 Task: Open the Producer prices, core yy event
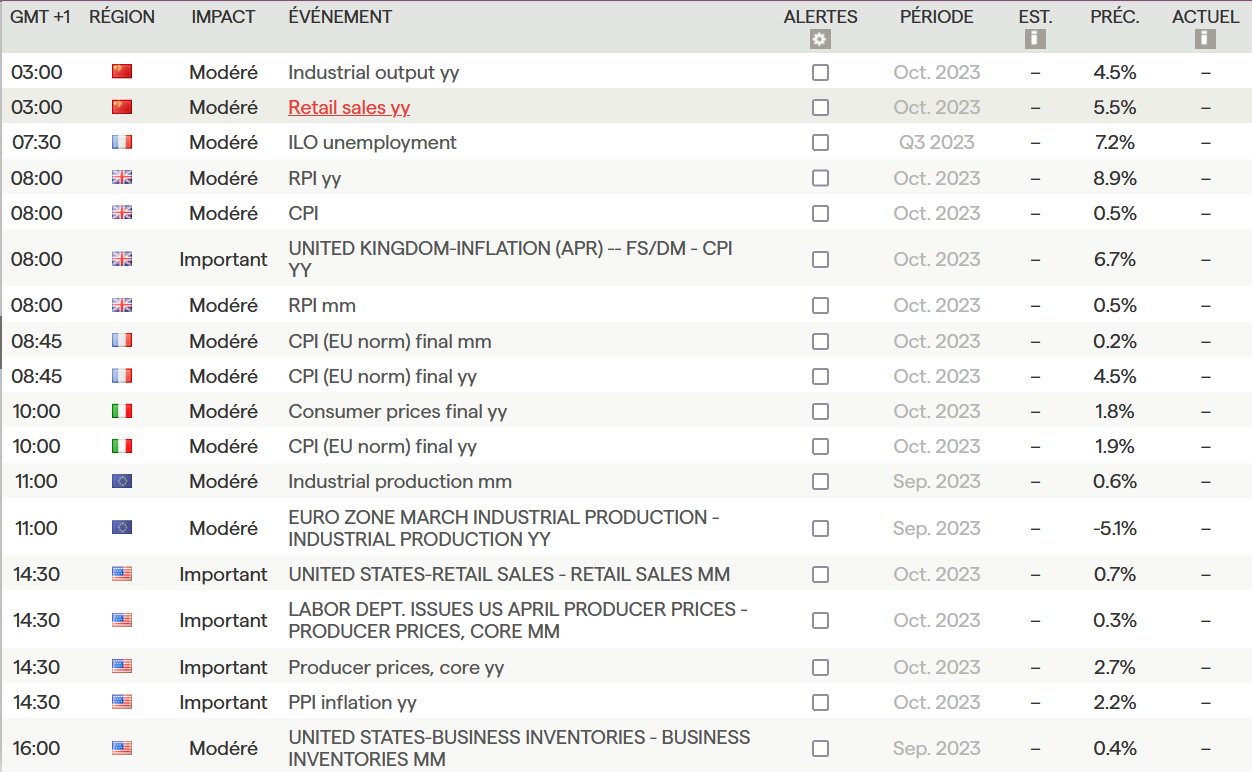396,667
